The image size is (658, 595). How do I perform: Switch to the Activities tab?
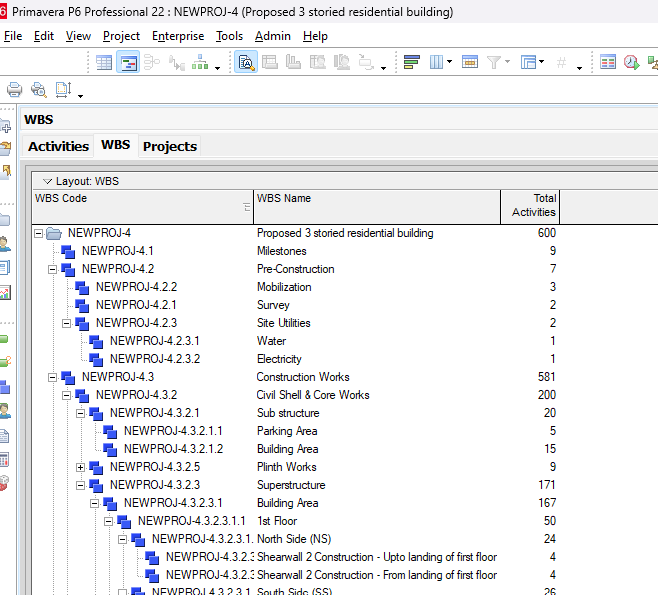(x=58, y=146)
